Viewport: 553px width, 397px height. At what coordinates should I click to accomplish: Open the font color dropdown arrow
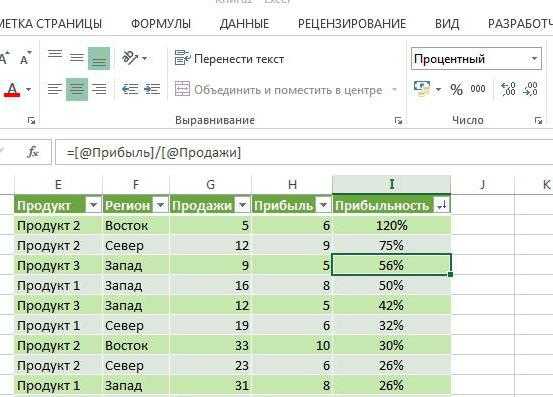click(x=28, y=90)
